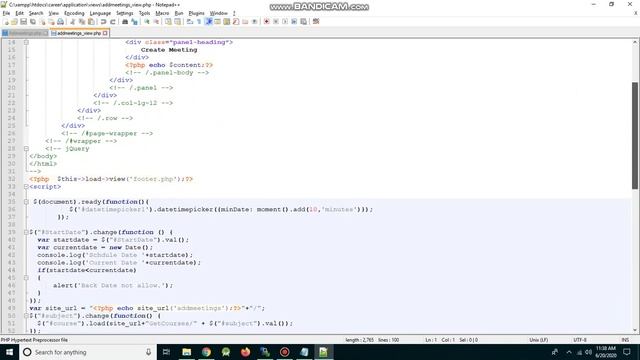Click the Save All toolbar icon
Viewport: 640px width, 360px height.
click(33, 21)
